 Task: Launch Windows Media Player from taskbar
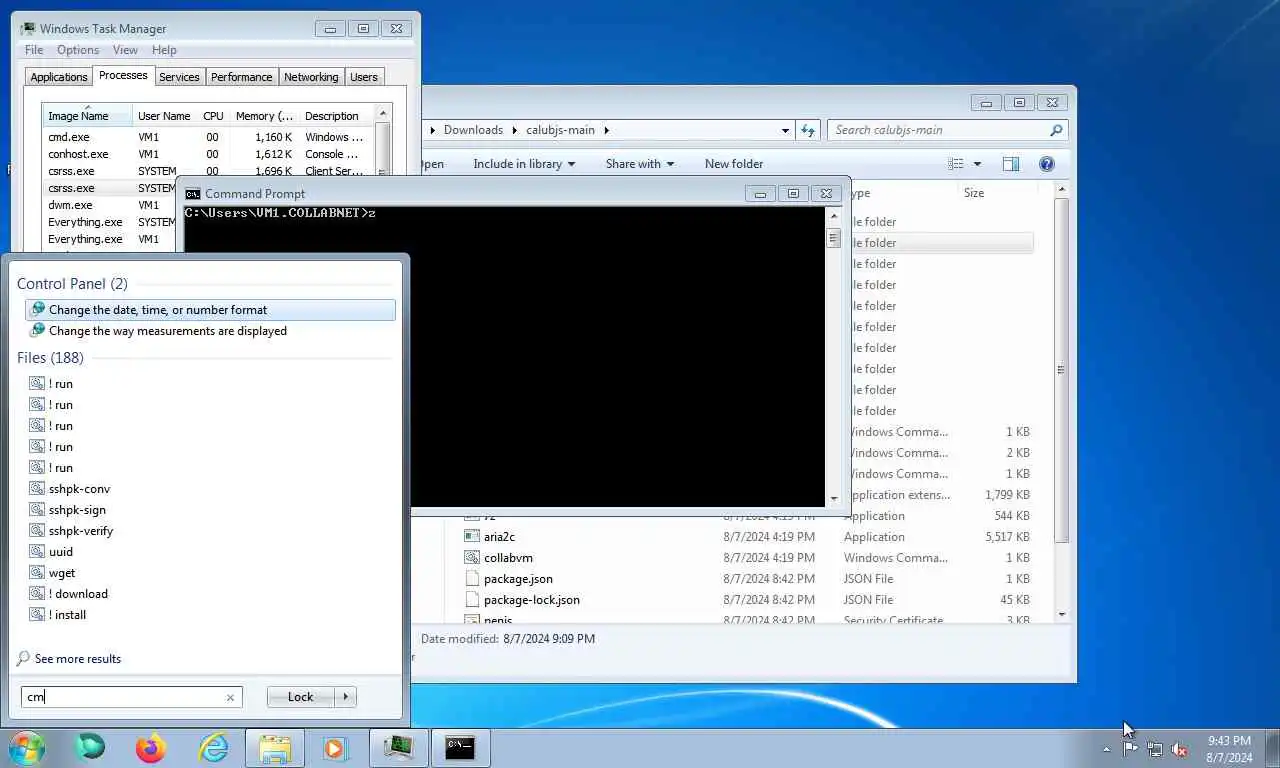[336, 748]
